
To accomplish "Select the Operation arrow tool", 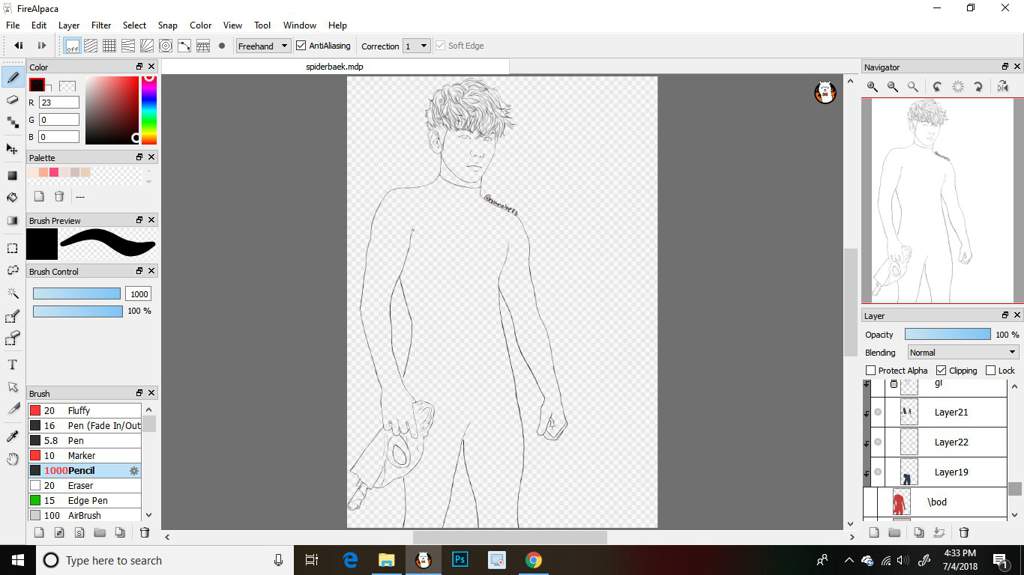I will pos(12,387).
